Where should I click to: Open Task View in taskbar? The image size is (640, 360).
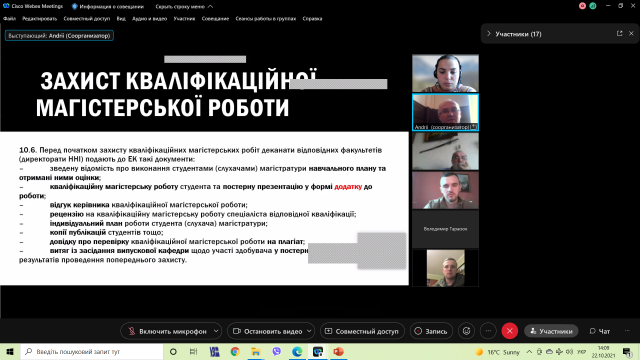(x=193, y=351)
